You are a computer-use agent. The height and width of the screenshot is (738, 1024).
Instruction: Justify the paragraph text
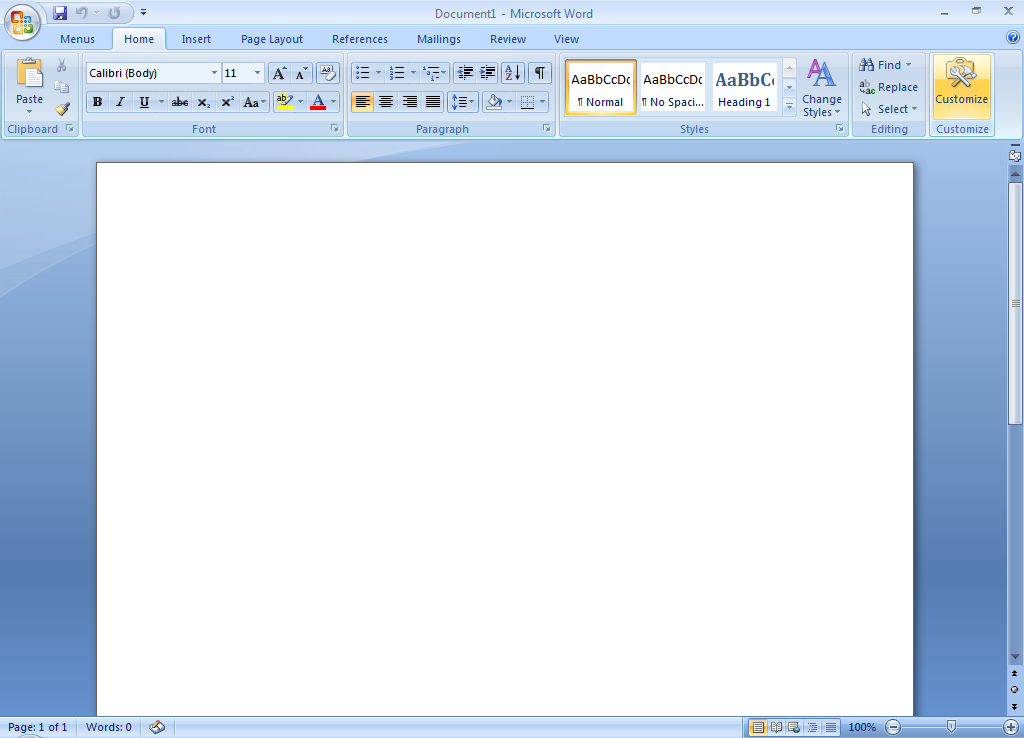coord(433,101)
